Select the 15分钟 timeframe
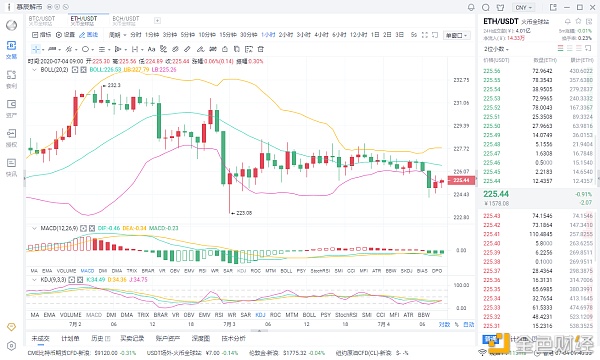The image size is (600, 360). click(x=228, y=35)
